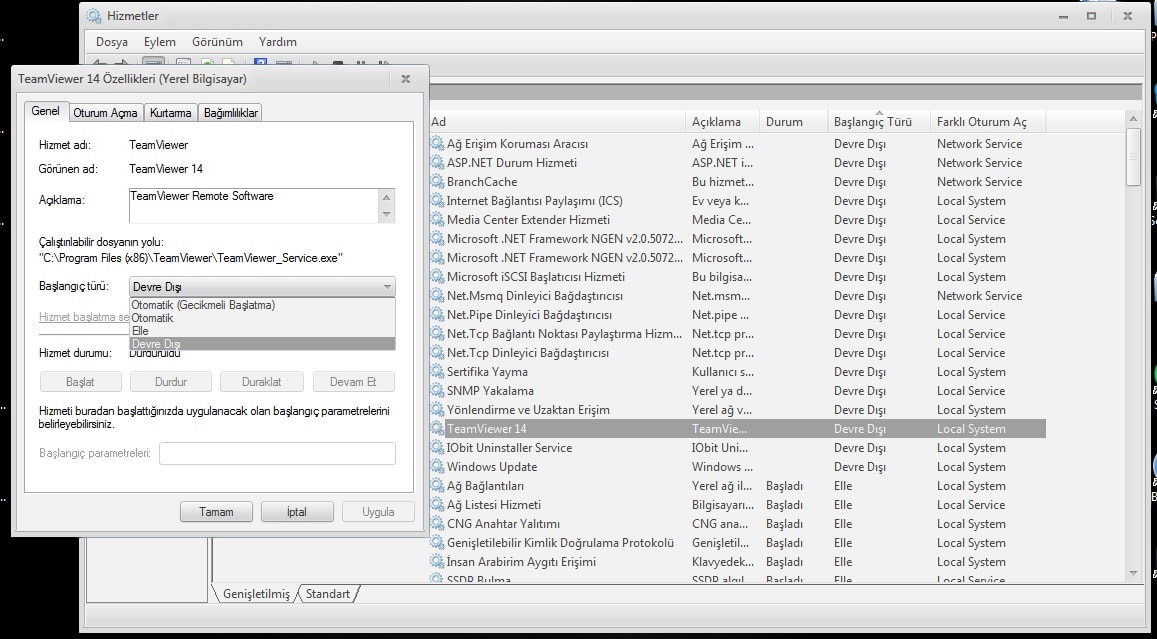Click gear icon beside Internet Bağlantısı Paylaşımı (ICS)
The height and width of the screenshot is (639, 1157).
click(x=438, y=201)
